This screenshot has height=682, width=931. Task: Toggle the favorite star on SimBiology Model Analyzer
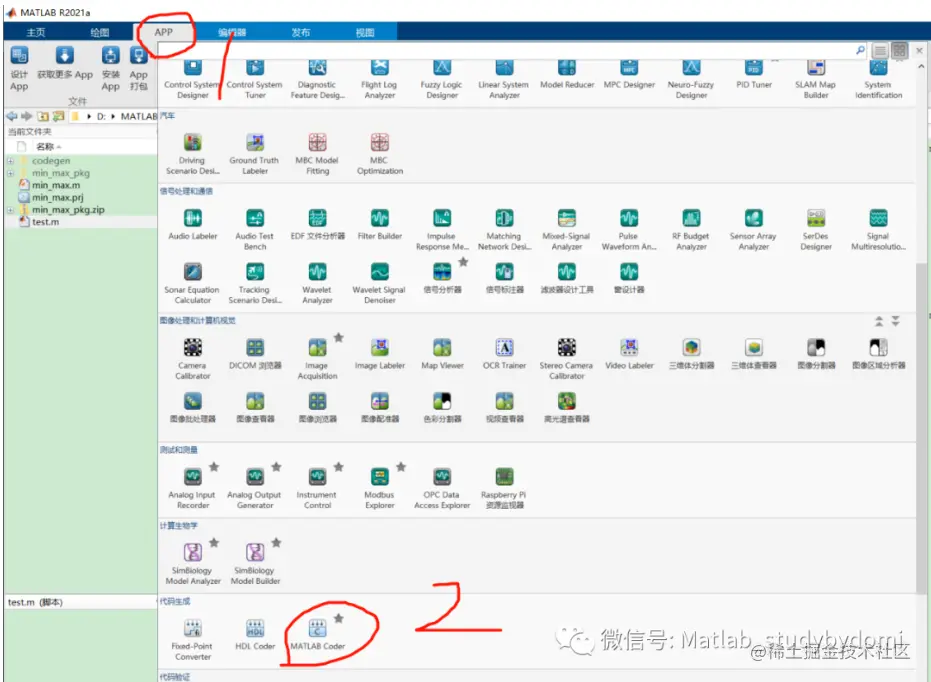(x=214, y=543)
